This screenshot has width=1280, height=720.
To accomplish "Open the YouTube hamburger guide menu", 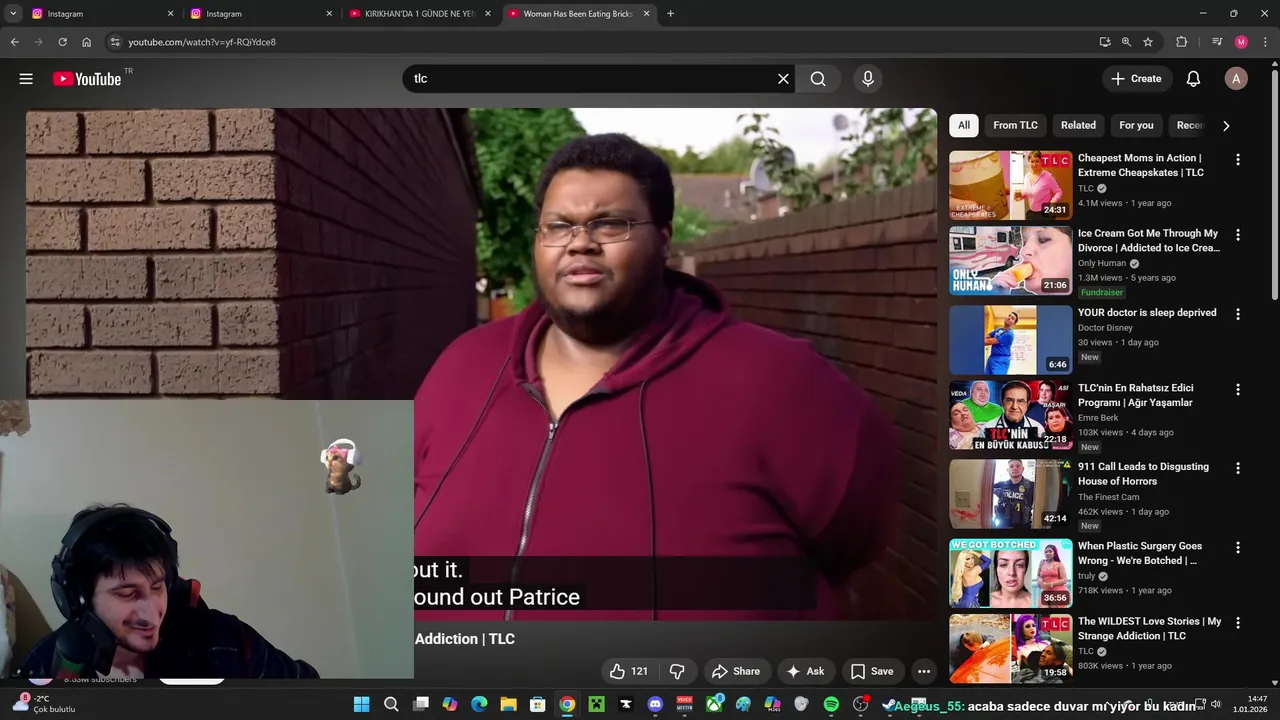I will coord(26,79).
